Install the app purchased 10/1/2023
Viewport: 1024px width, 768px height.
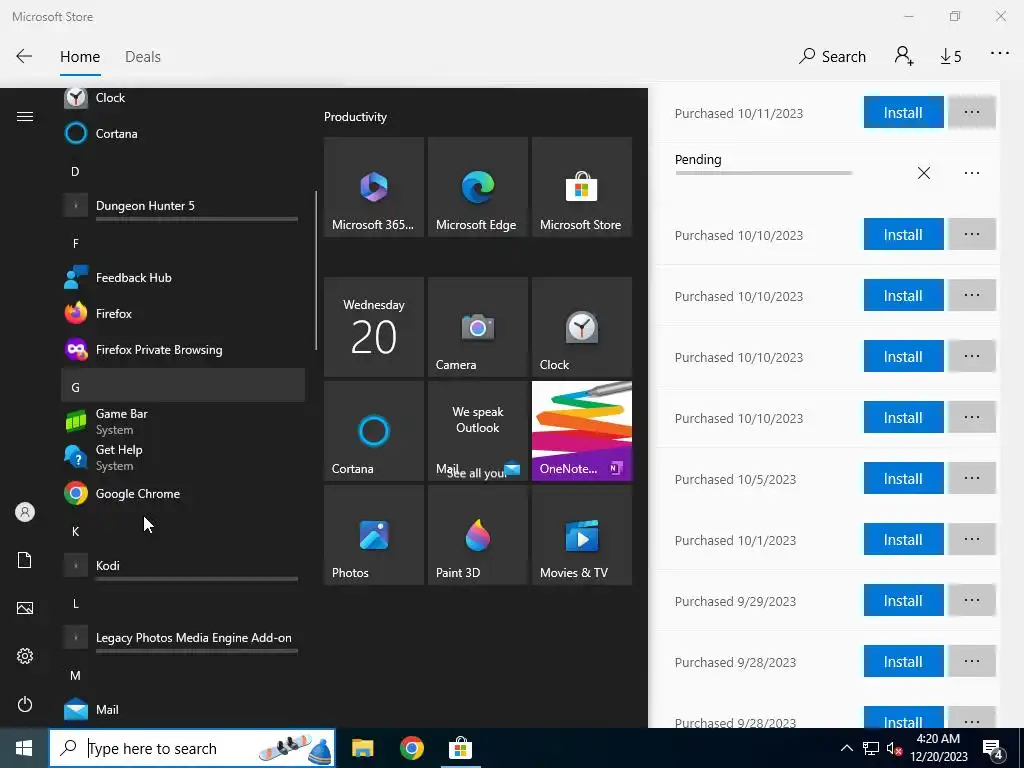pos(903,539)
